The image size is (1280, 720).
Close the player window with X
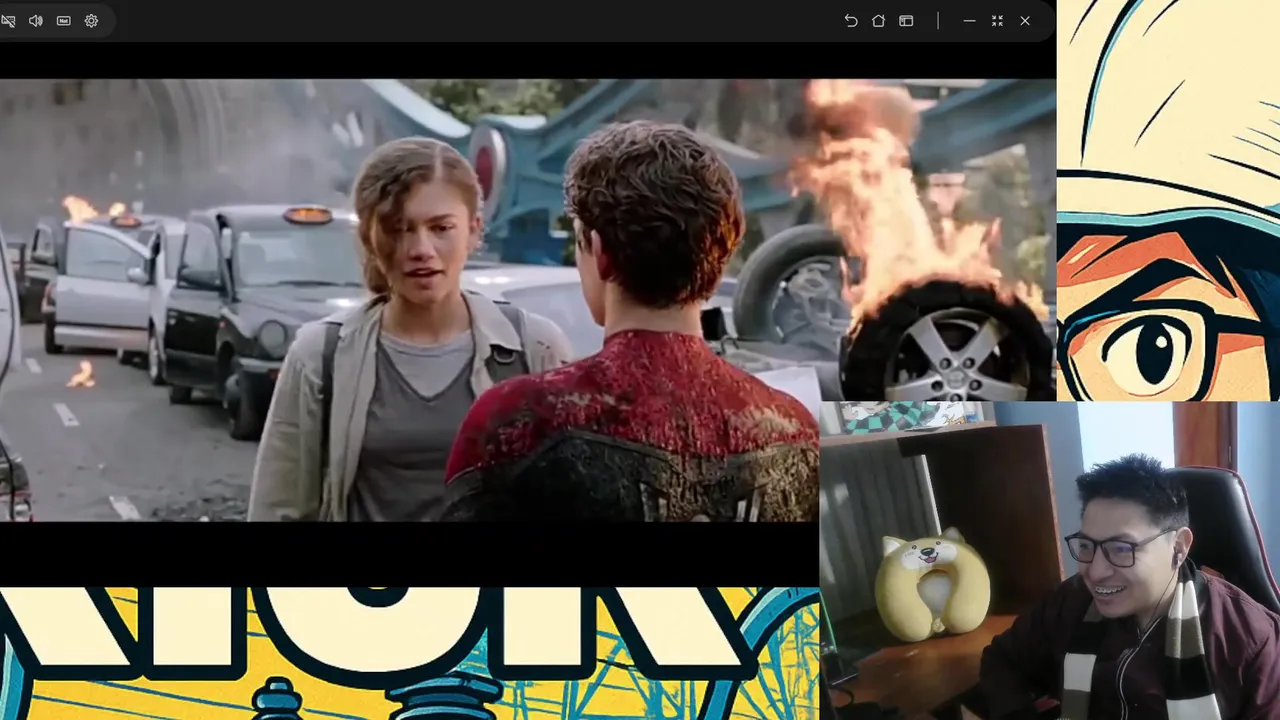[1025, 21]
